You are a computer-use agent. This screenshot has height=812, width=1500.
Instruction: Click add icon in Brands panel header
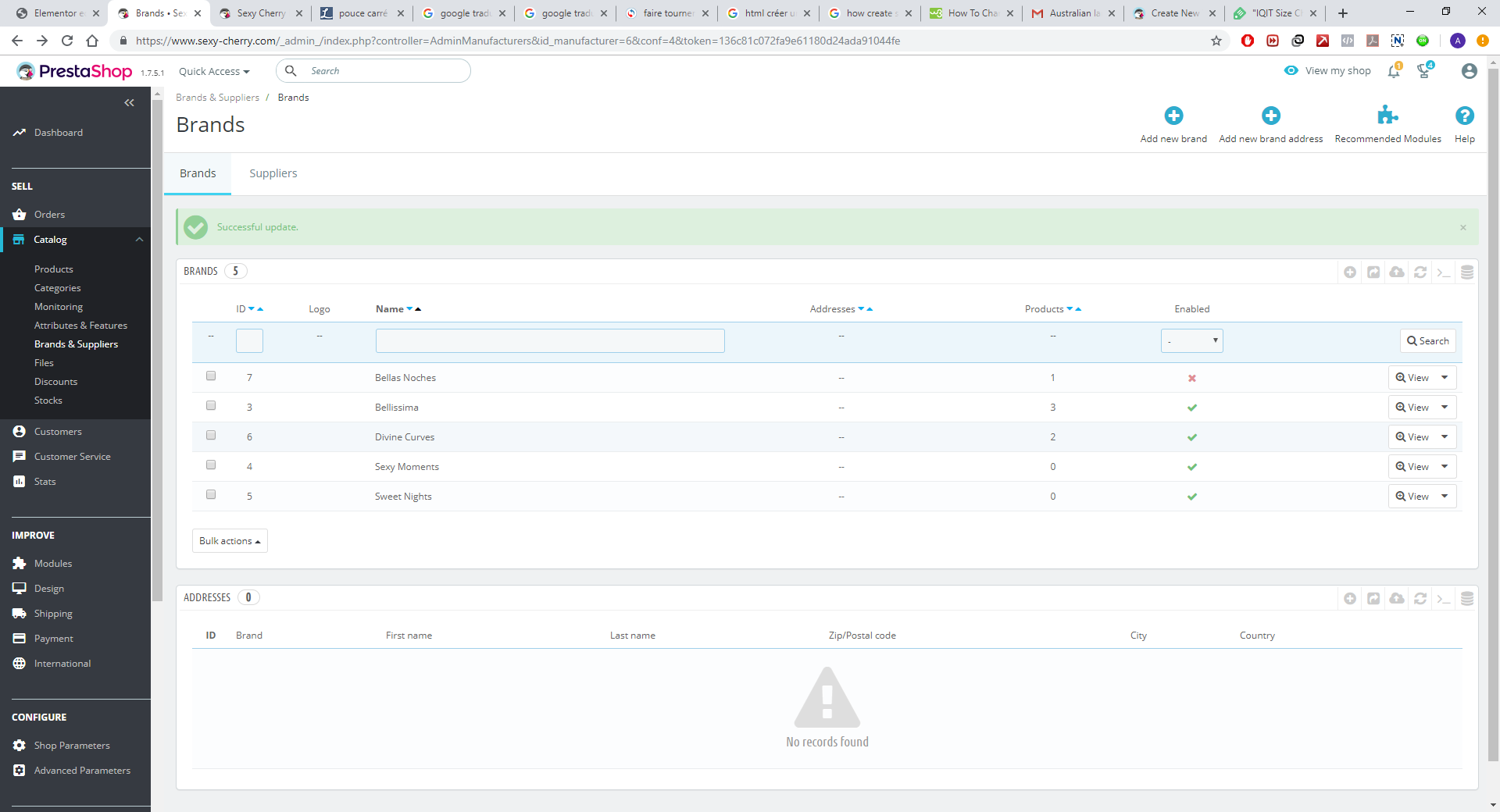(1350, 272)
